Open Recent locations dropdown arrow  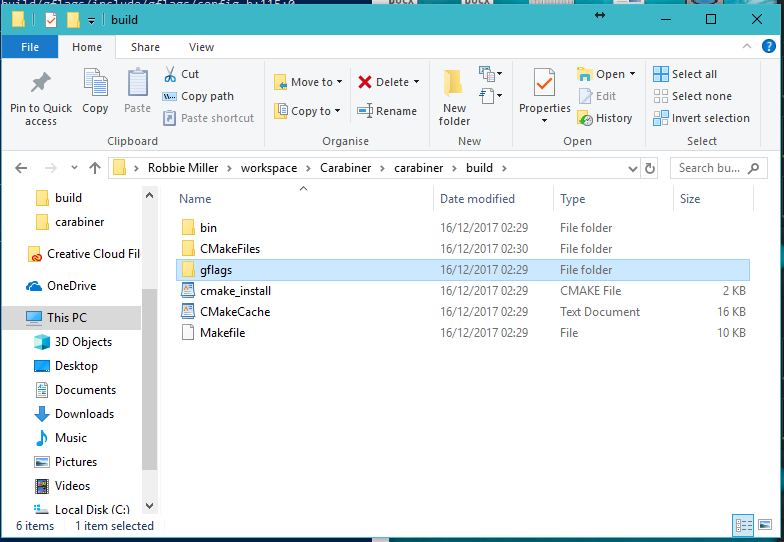pos(74,168)
